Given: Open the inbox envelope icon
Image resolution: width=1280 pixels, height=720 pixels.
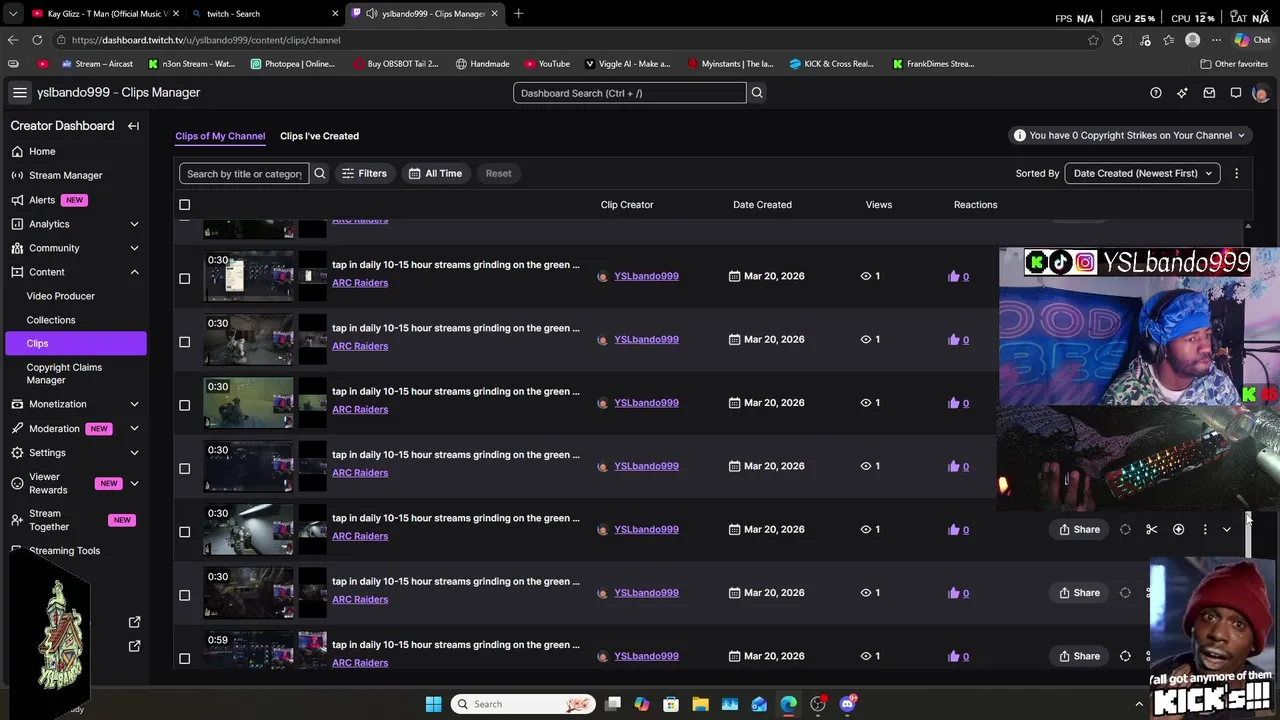Looking at the screenshot, I should [x=1209, y=93].
